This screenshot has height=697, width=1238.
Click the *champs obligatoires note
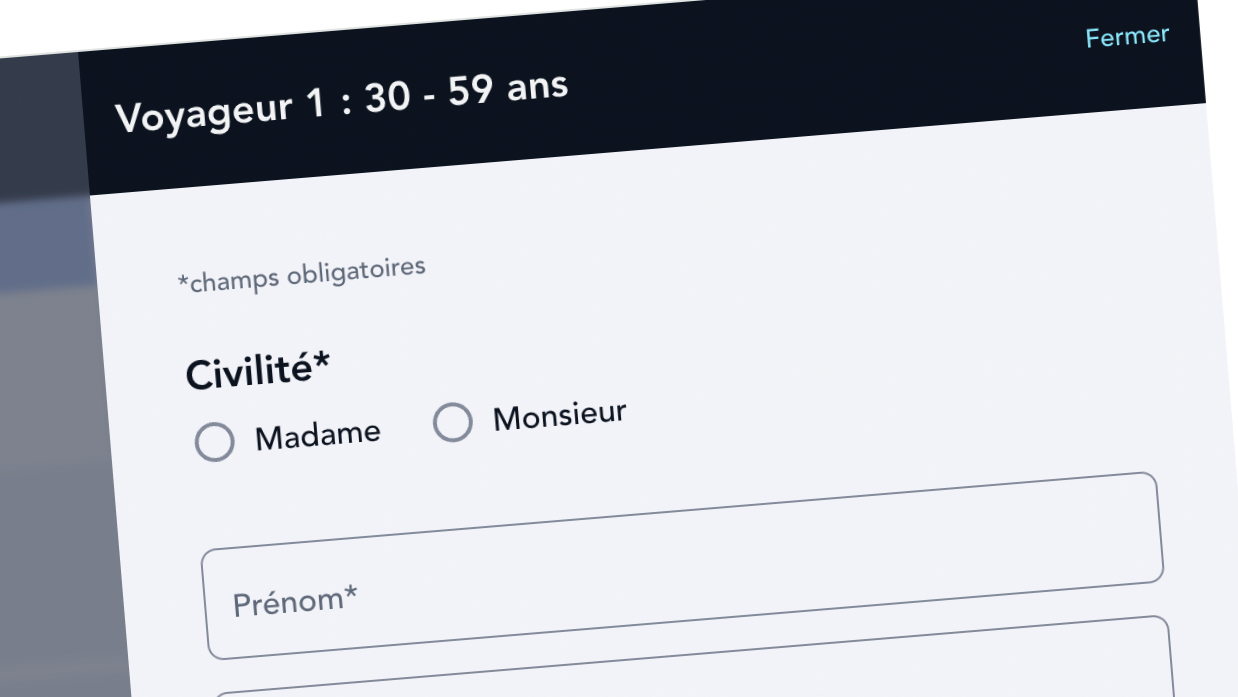click(x=301, y=275)
